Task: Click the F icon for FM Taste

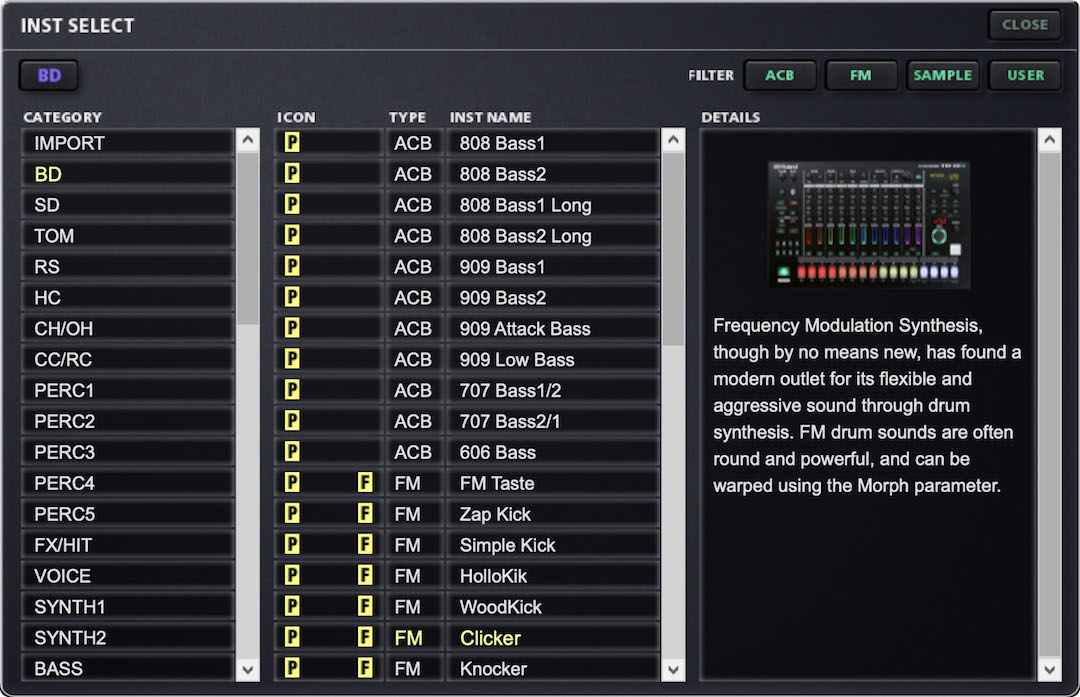Action: (x=365, y=484)
